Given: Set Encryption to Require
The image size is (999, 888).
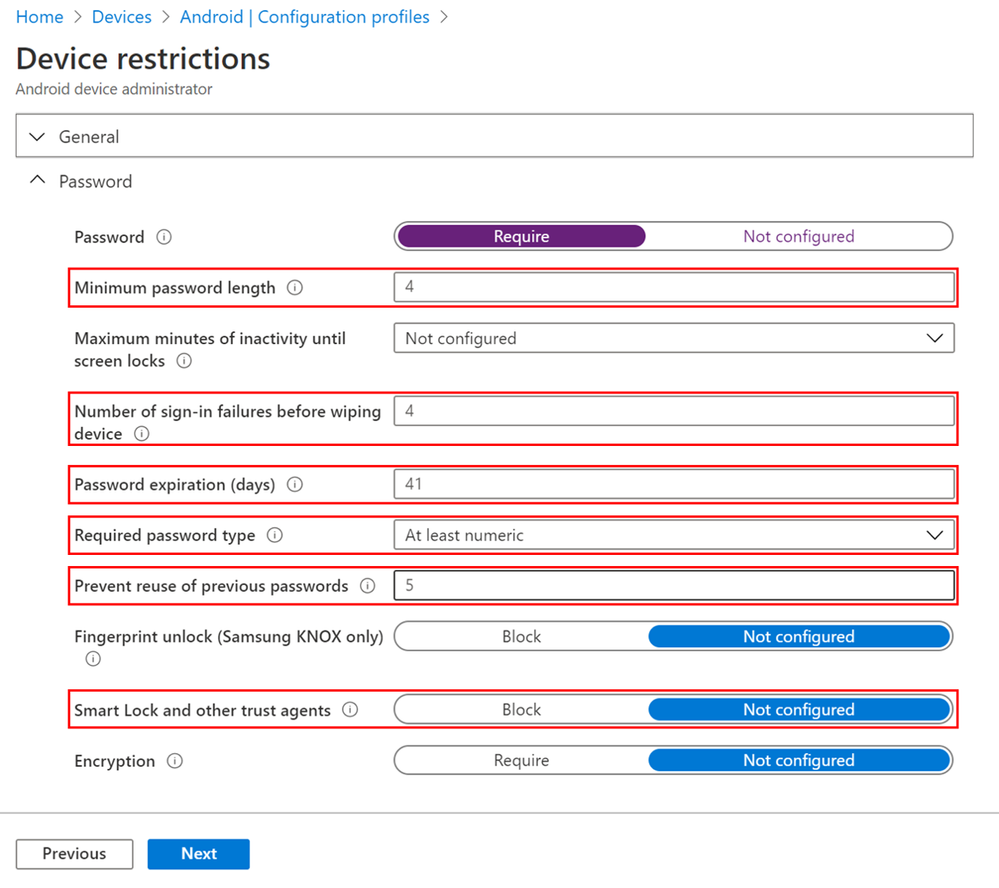Looking at the screenshot, I should coord(521,761).
